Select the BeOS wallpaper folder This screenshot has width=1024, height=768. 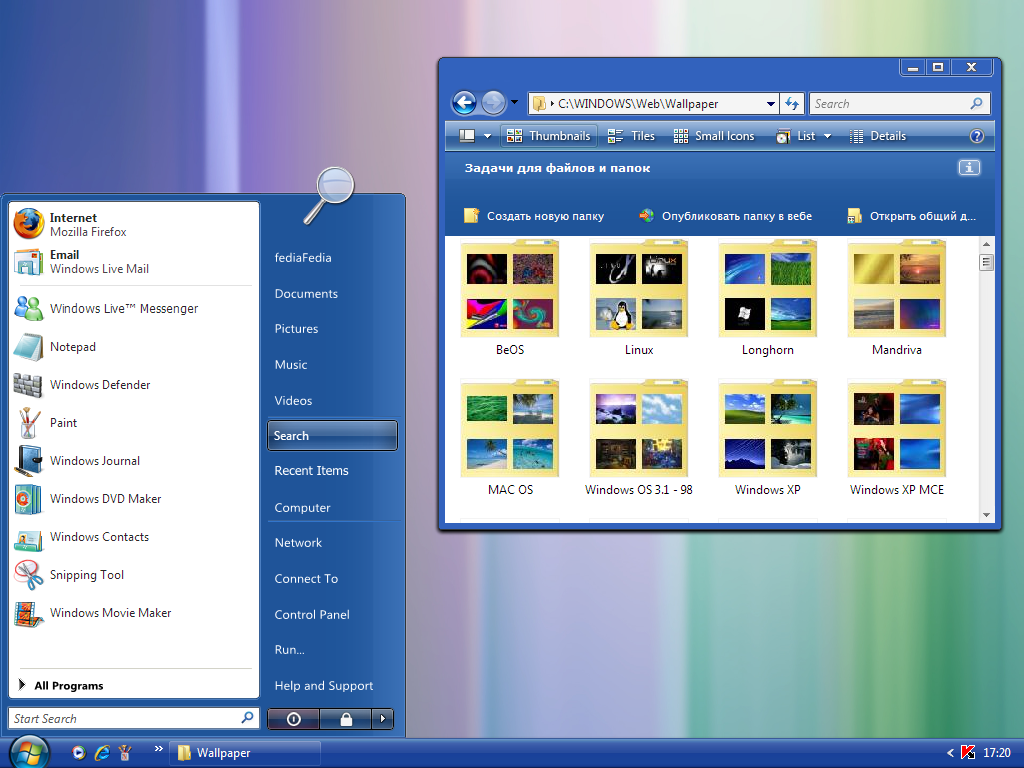point(509,298)
